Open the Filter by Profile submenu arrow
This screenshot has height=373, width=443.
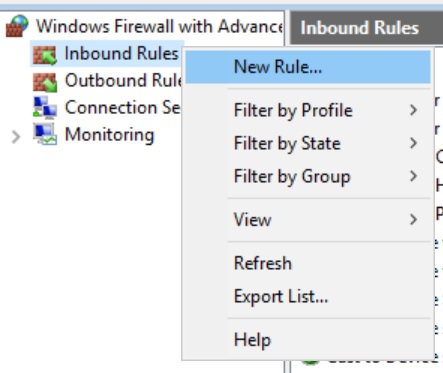point(413,110)
